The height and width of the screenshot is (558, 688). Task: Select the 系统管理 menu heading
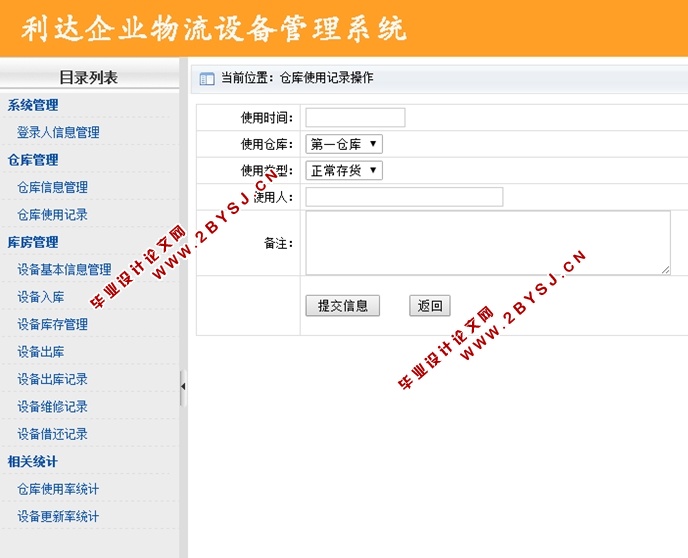point(33,105)
